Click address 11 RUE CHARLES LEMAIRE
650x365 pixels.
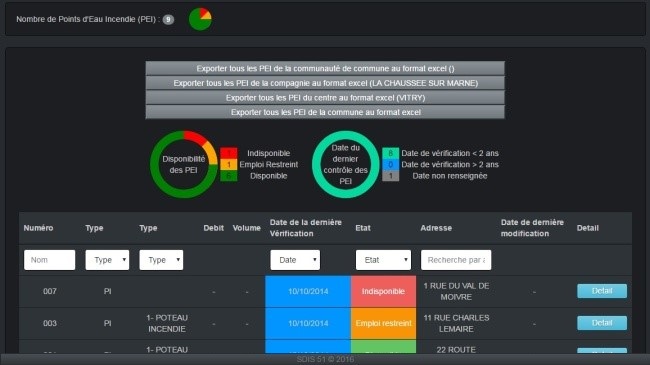click(x=456, y=323)
